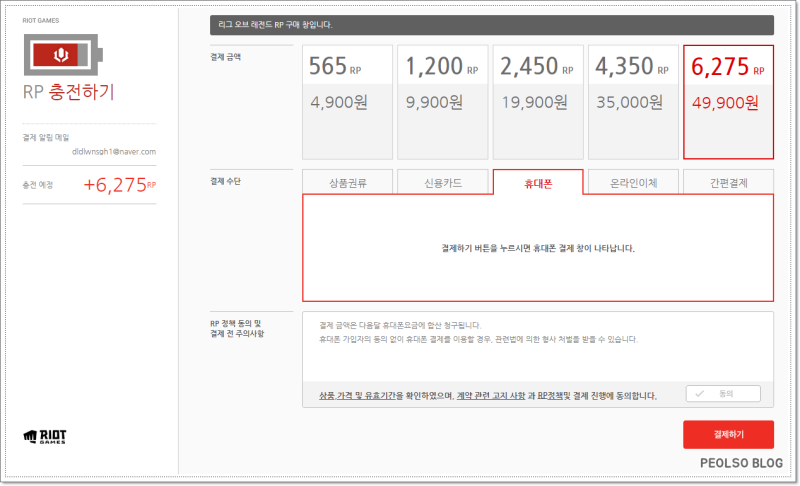The height and width of the screenshot is (486, 800).
Task: Switch to the 상품권류 payment tab
Action: pyautogui.click(x=347, y=182)
